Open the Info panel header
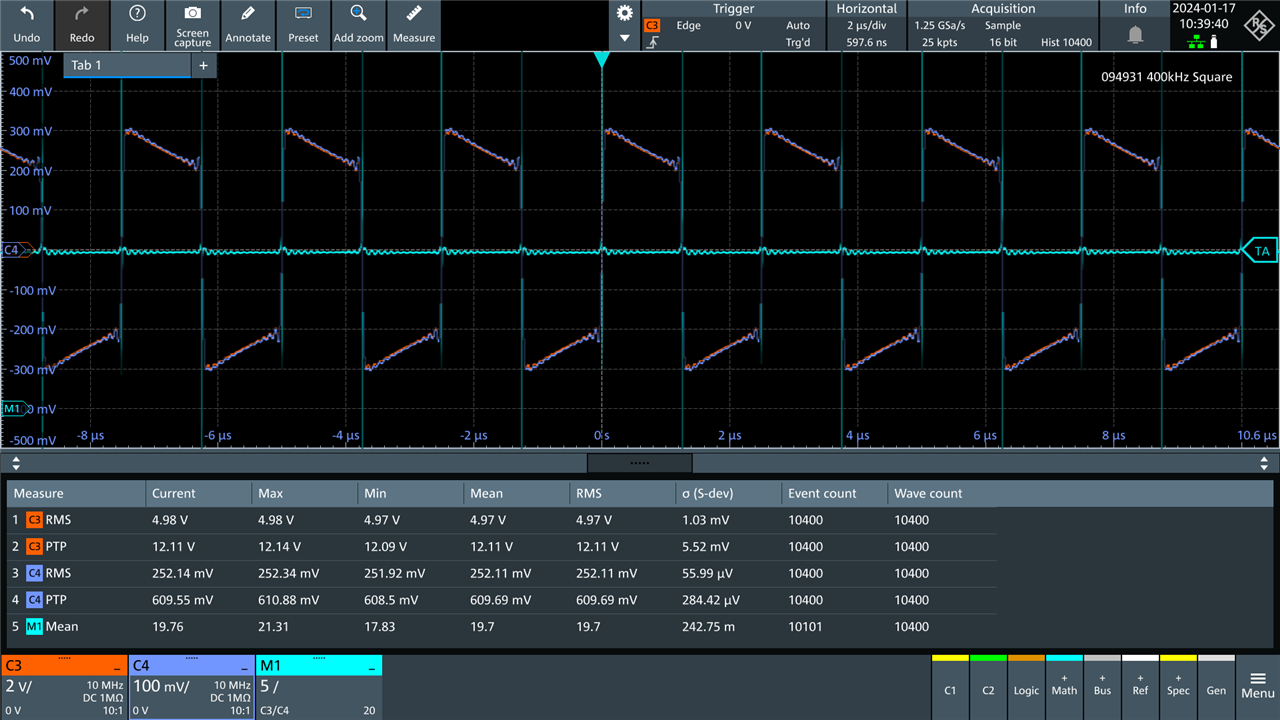 click(x=1135, y=8)
